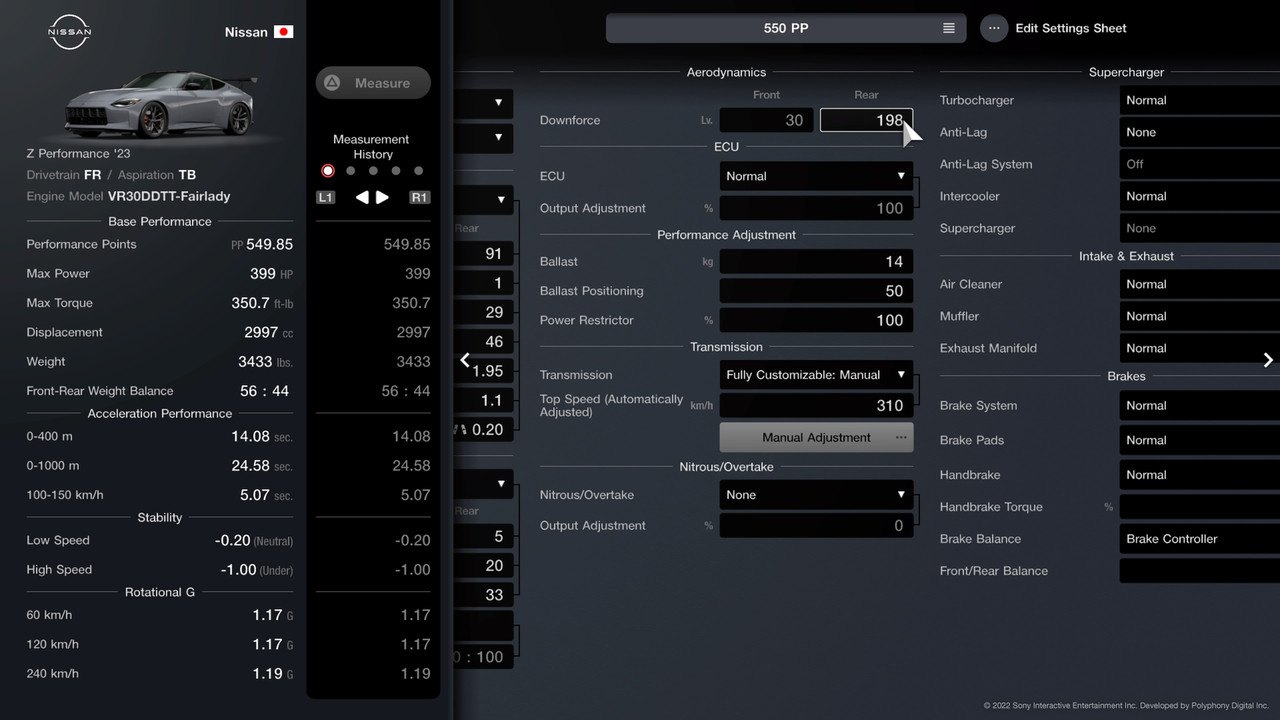Viewport: 1280px width, 720px height.
Task: Click the L1 shoulder button icon
Action: [325, 197]
